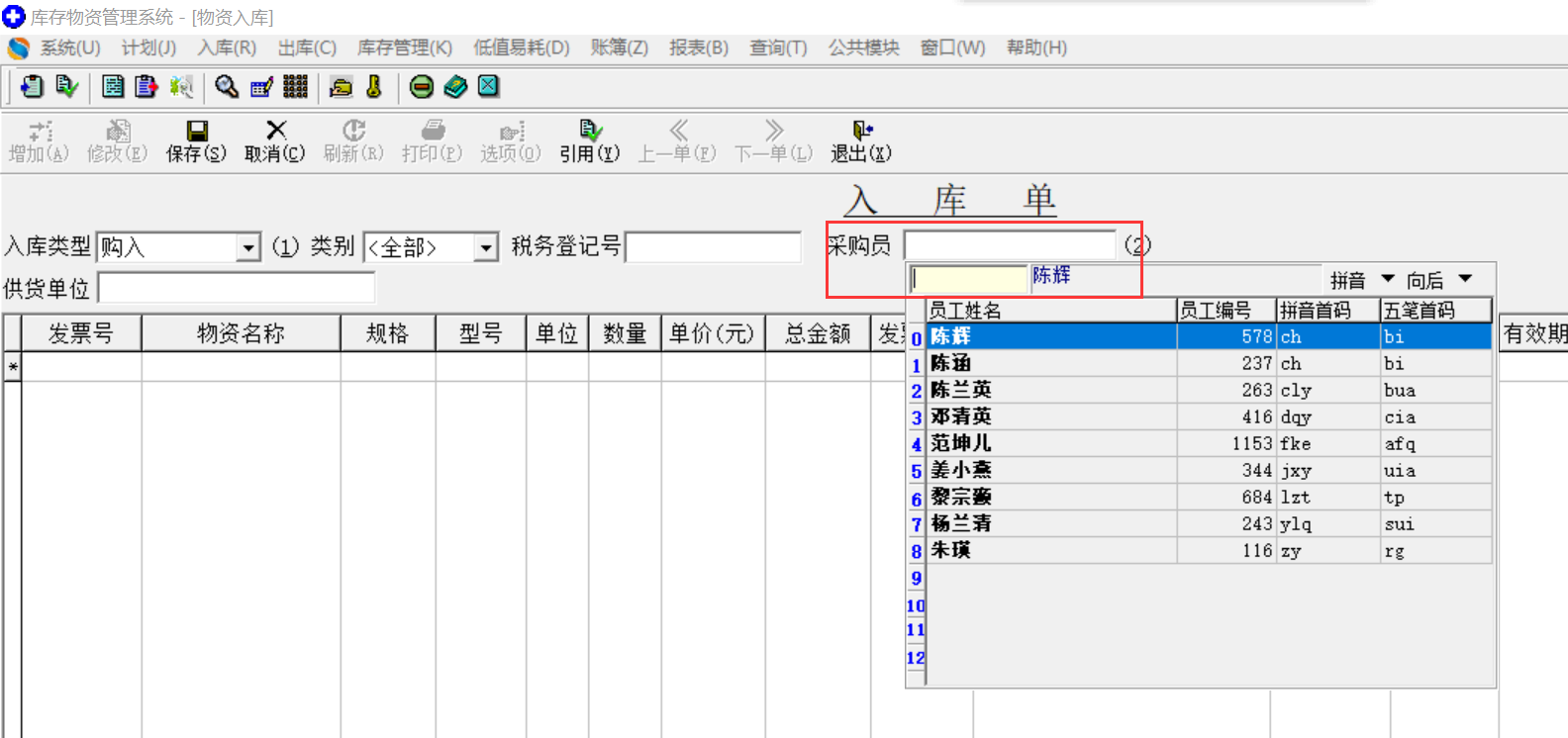This screenshot has width=1568, height=738.
Task: Click the 物资名称 column header
Action: point(242,334)
